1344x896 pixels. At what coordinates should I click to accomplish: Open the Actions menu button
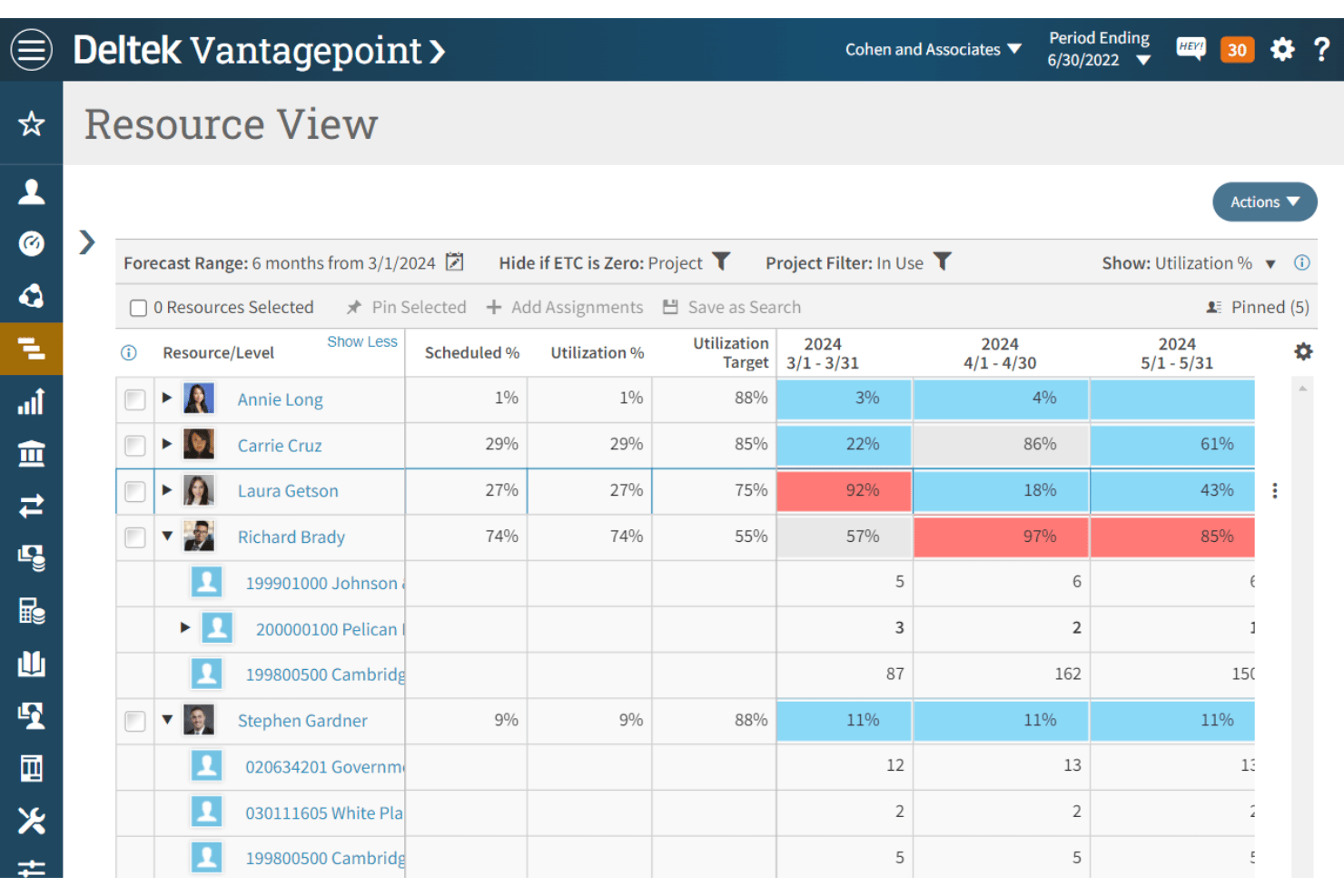(1265, 202)
